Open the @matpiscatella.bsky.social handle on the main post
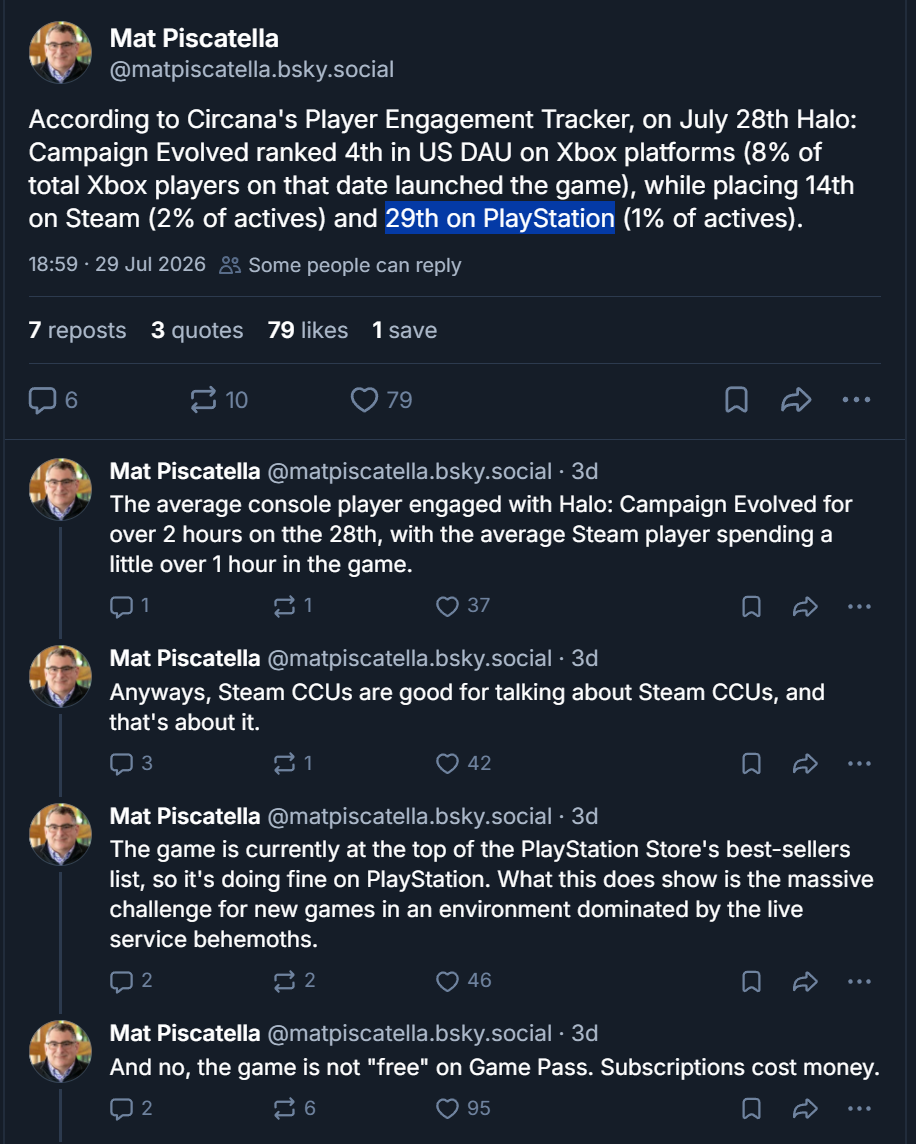Image resolution: width=916 pixels, height=1144 pixels. 252,69
